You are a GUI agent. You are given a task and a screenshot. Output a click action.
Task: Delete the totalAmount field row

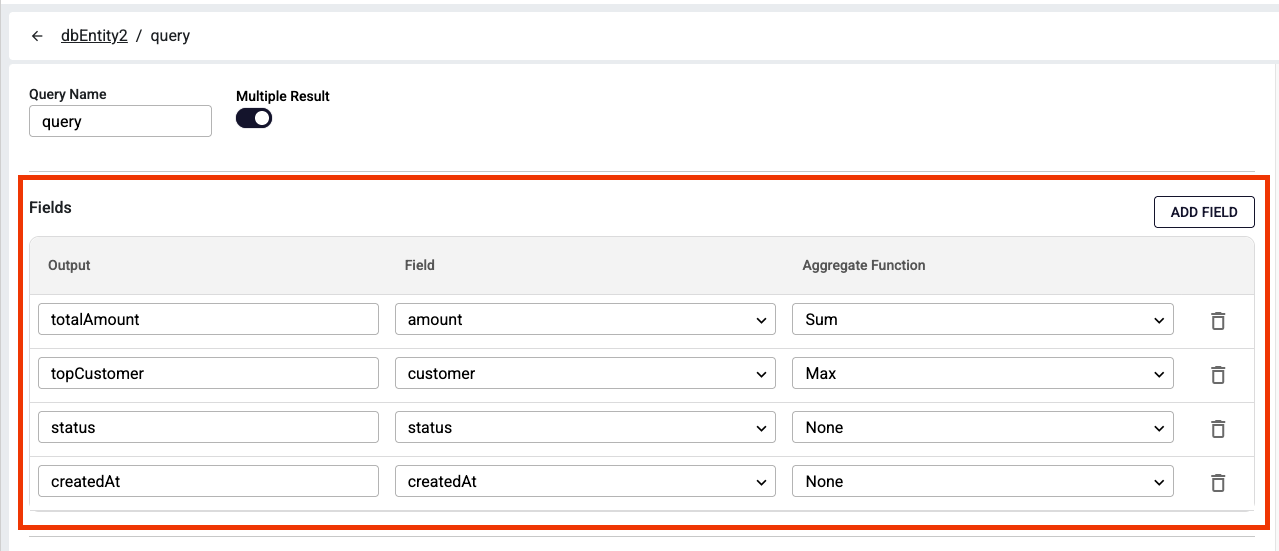pyautogui.click(x=1217, y=321)
